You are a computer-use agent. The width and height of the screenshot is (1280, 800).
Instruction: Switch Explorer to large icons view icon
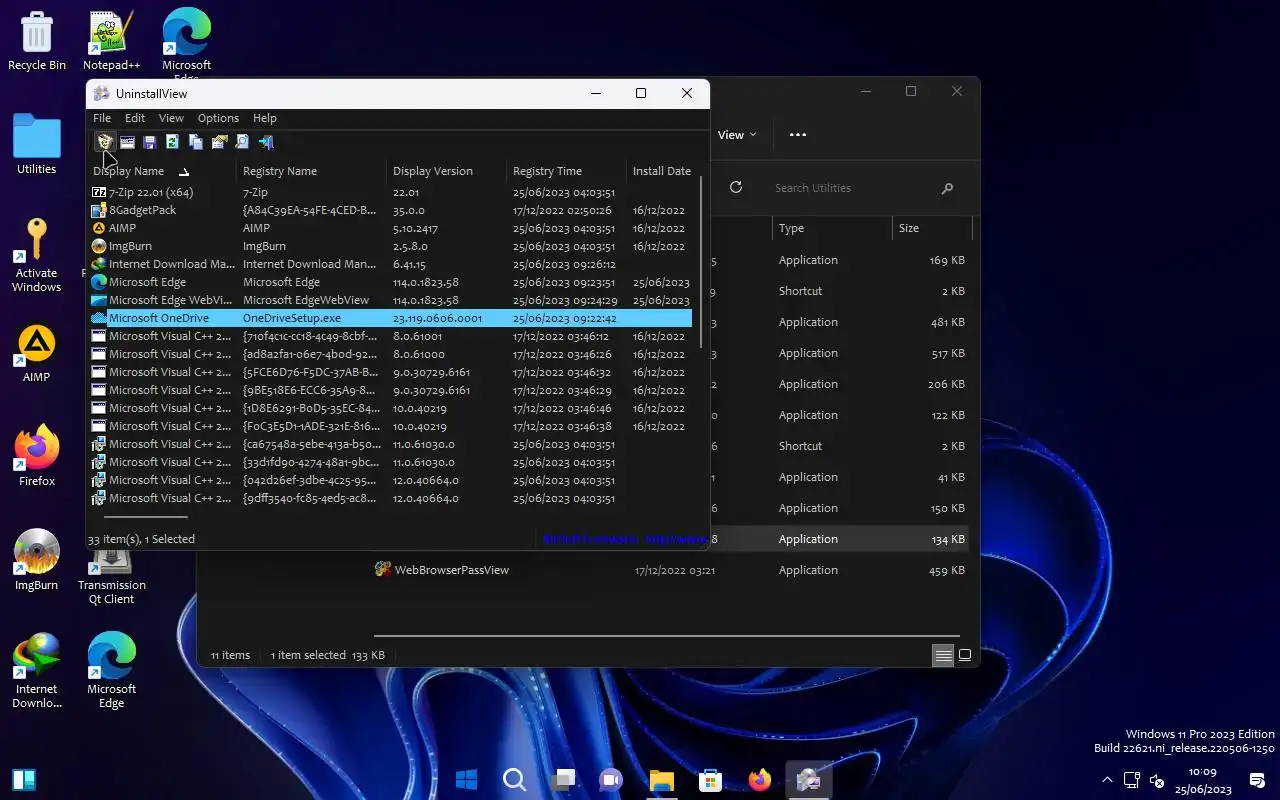(x=965, y=655)
